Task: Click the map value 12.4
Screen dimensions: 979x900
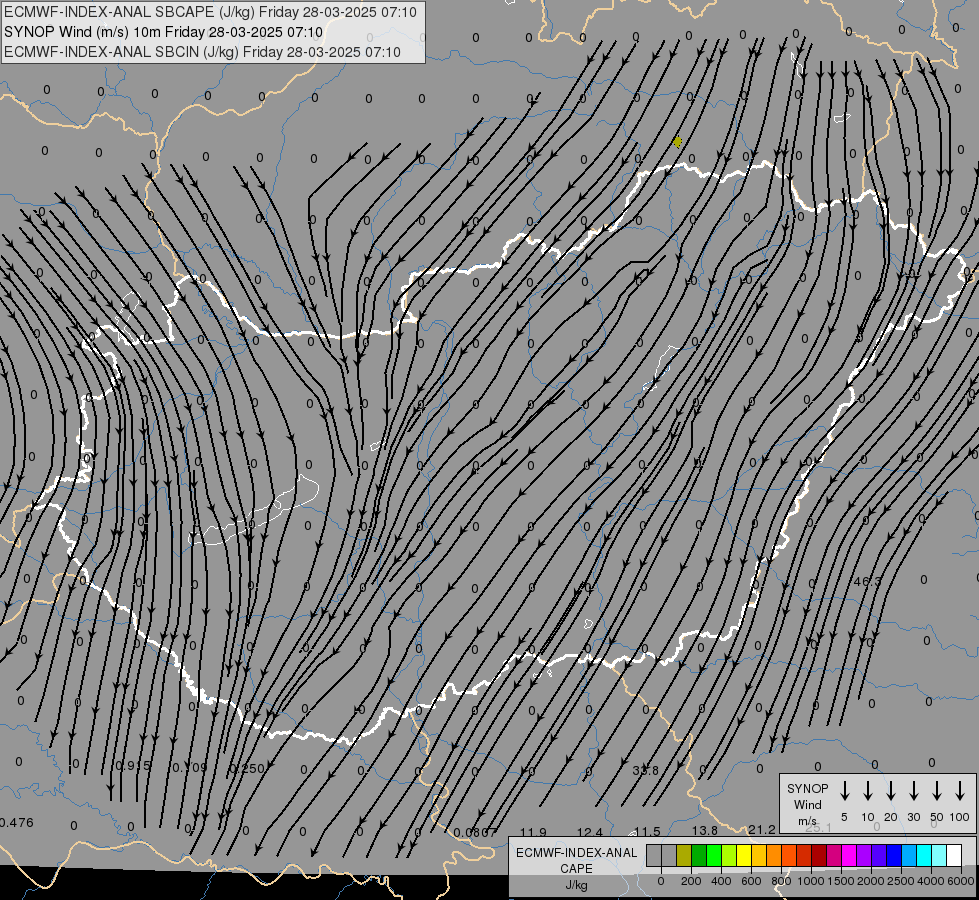Action: coord(589,833)
